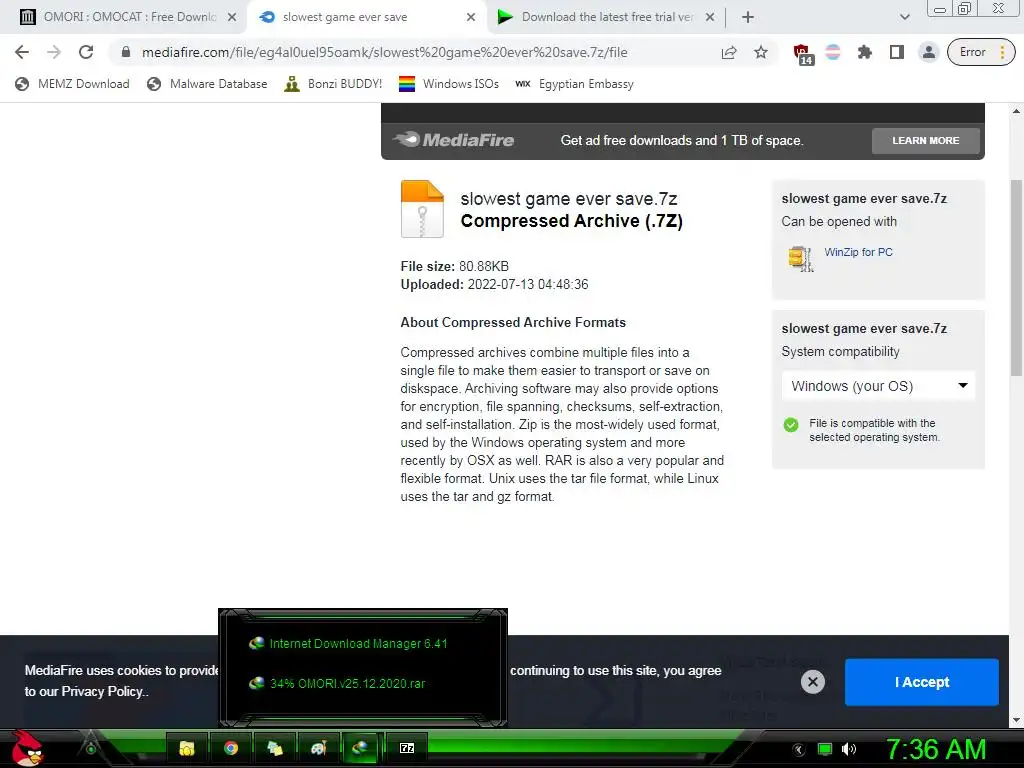Open the Windows ISOs bookmark

449,84
